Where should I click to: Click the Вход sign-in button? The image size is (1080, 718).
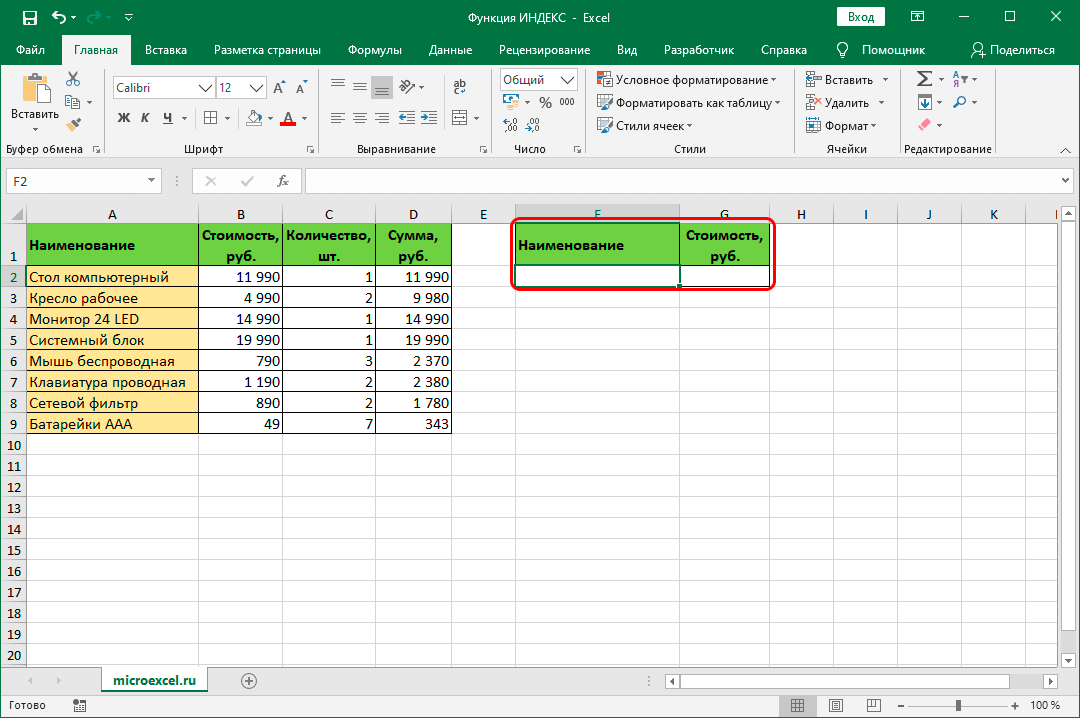coord(860,17)
